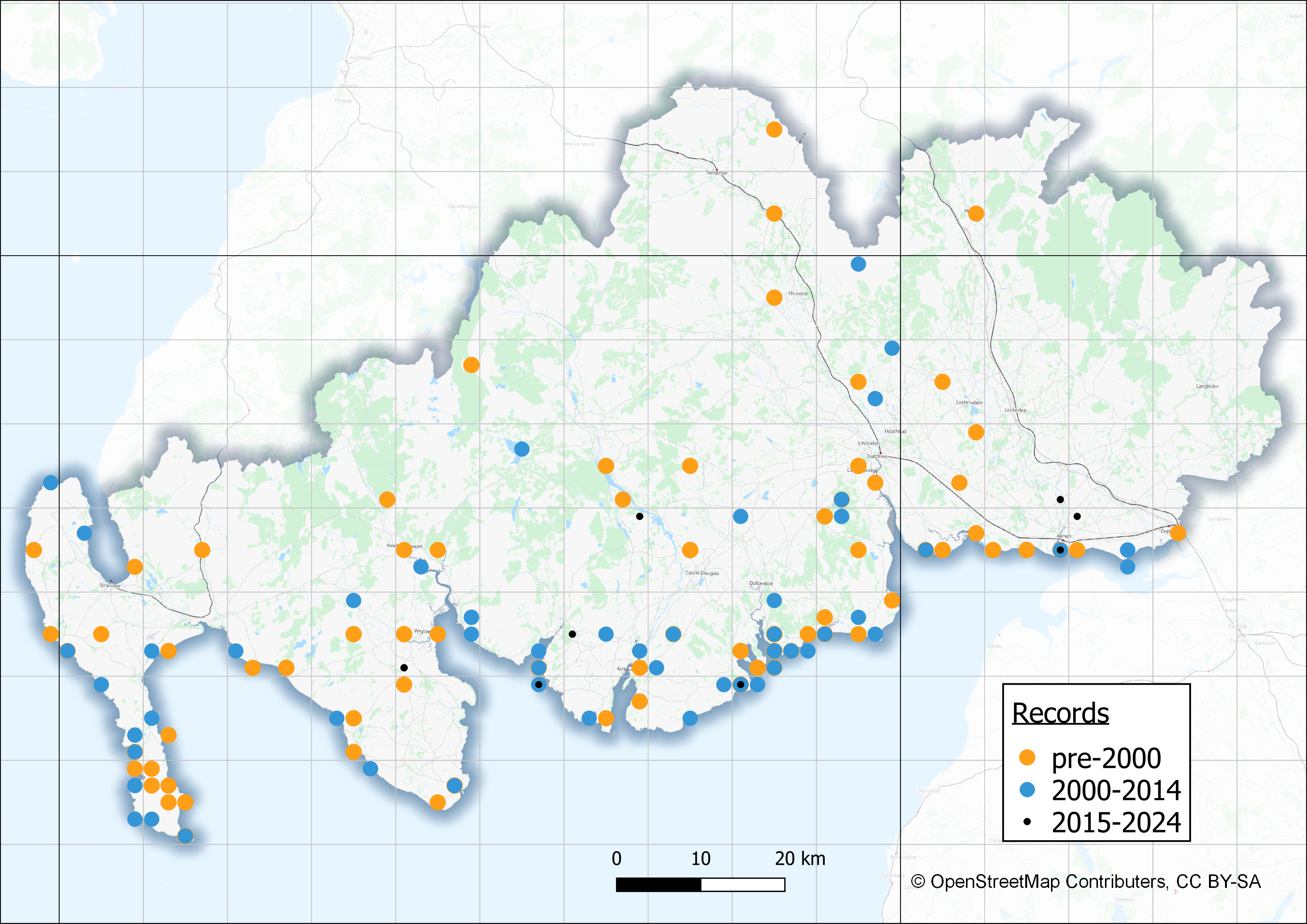
Task: Click the Castle Douglas town label
Action: pos(702,573)
